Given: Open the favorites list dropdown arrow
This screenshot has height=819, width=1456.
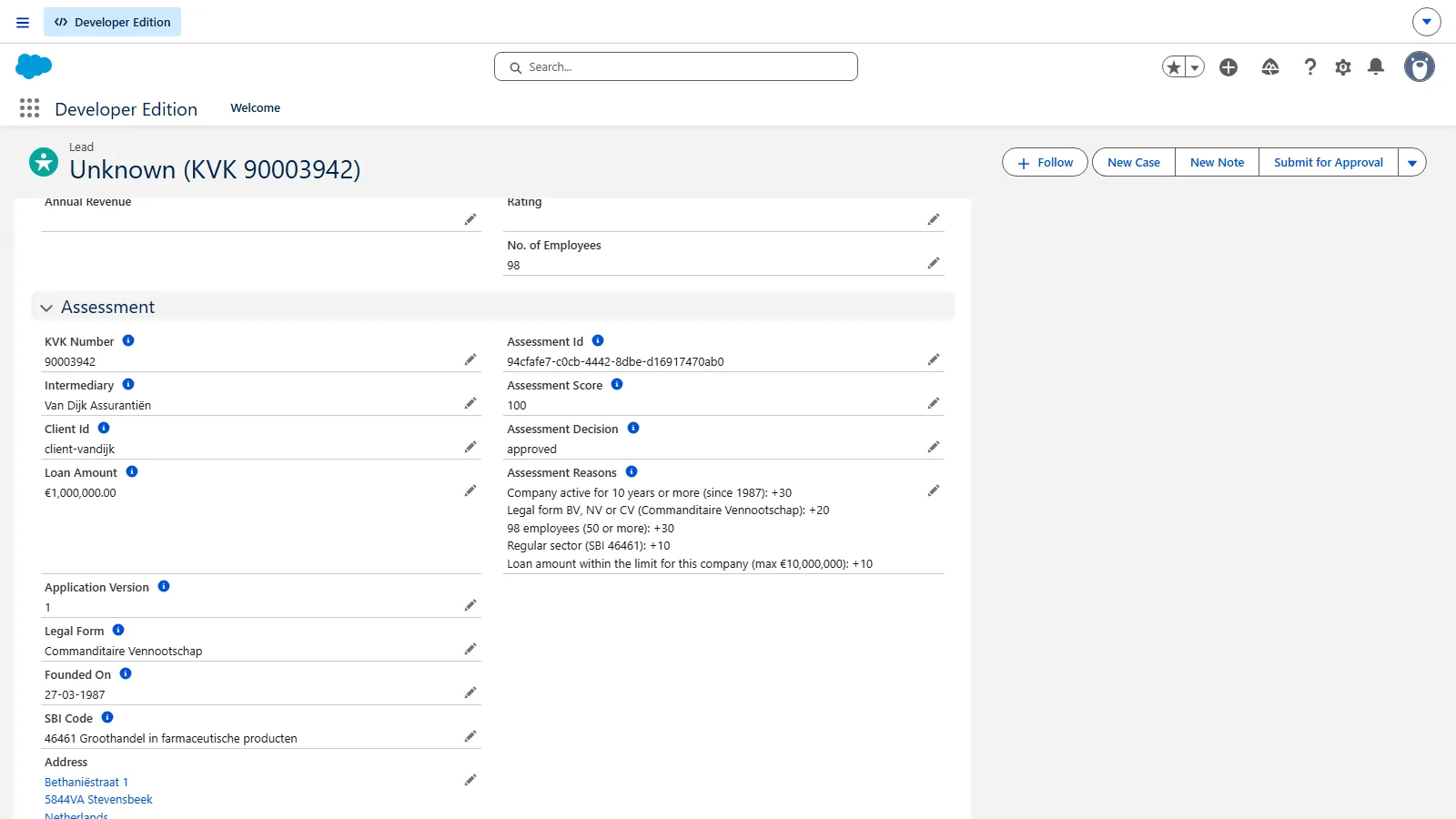Looking at the screenshot, I should (x=1195, y=66).
